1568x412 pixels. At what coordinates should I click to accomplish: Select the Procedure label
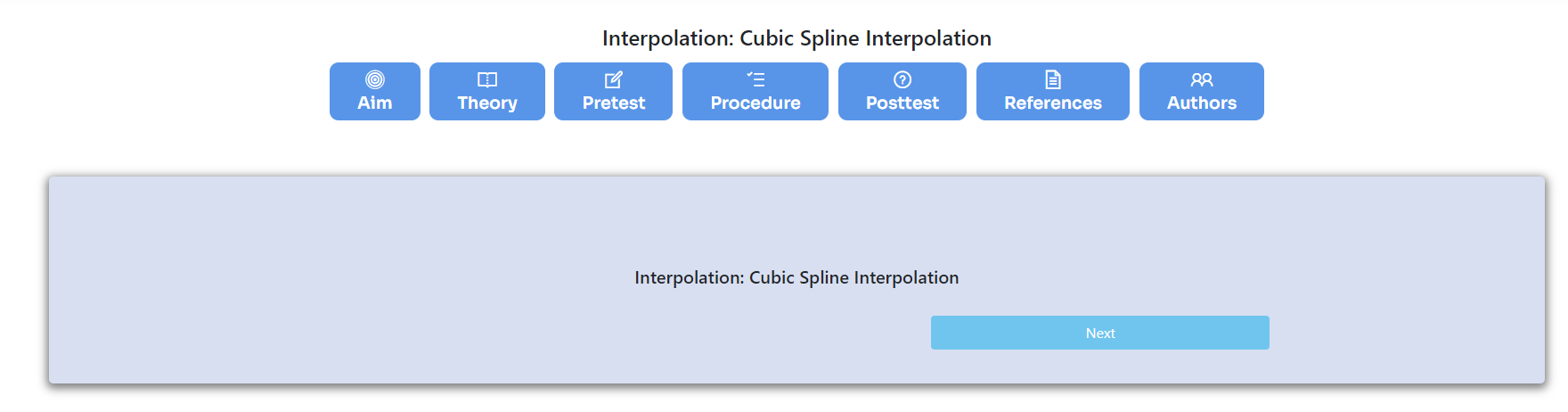tap(755, 103)
